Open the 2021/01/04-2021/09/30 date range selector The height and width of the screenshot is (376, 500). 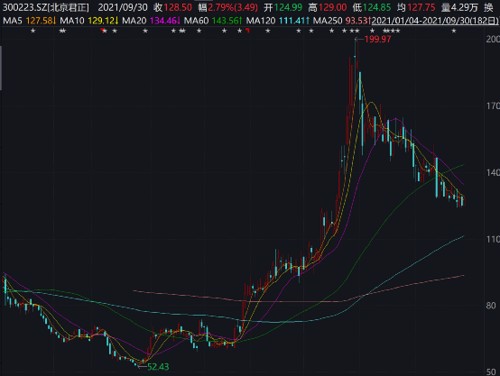point(435,21)
